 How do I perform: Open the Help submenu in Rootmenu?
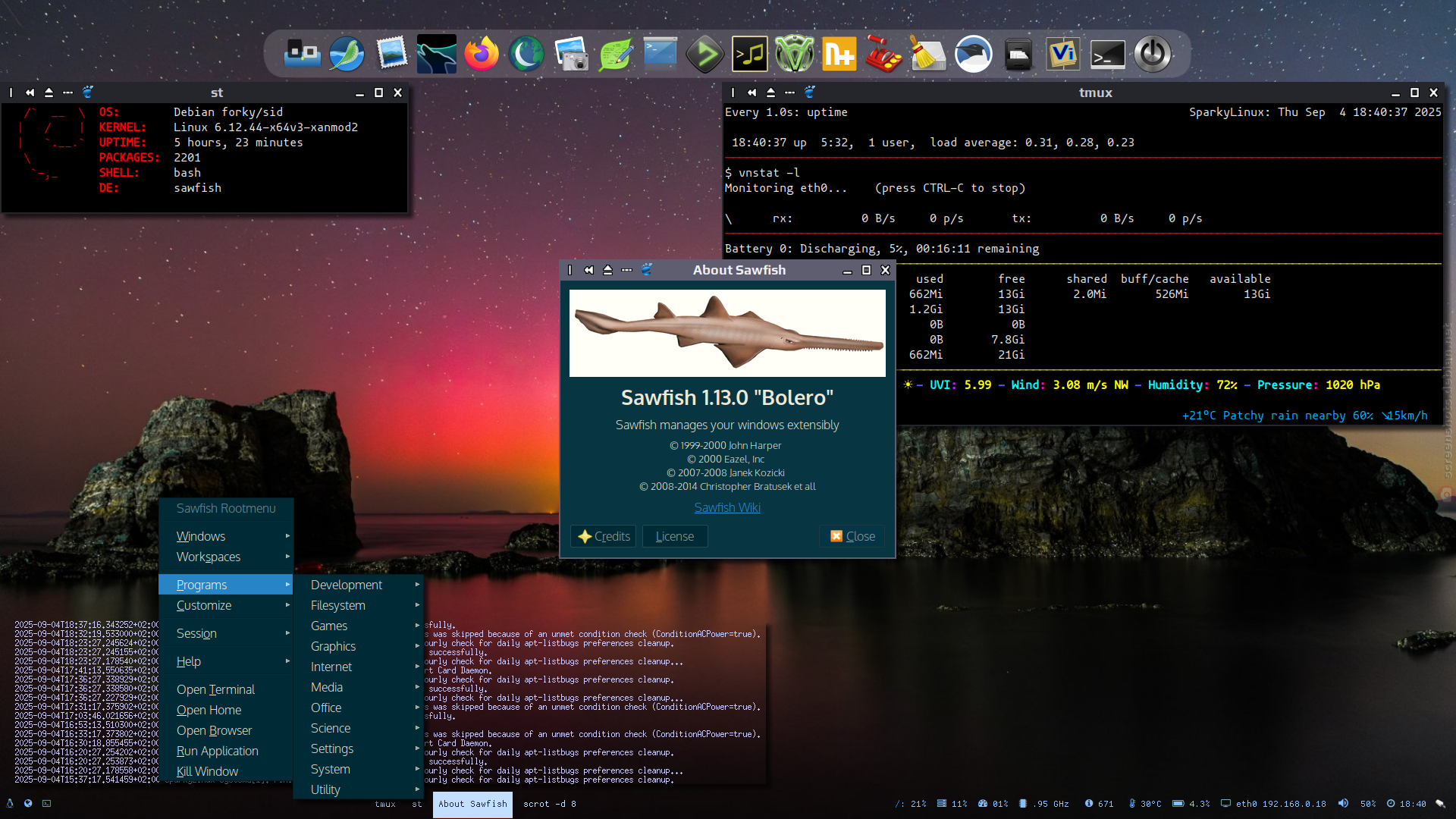point(226,661)
